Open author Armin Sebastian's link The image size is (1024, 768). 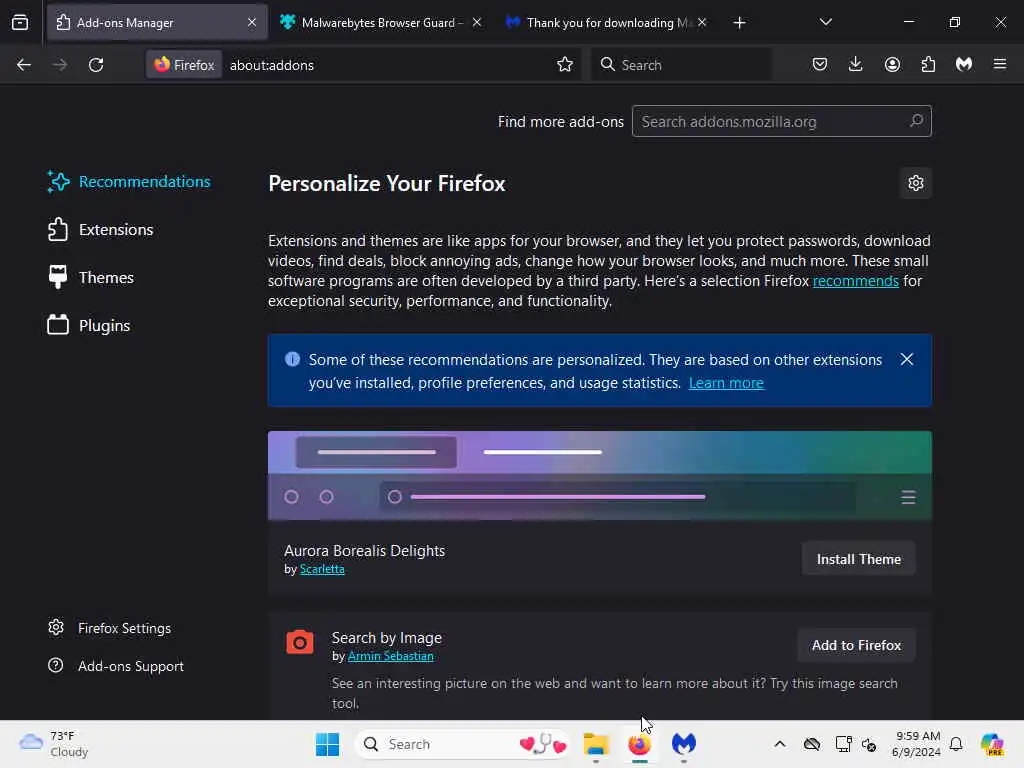(391, 656)
